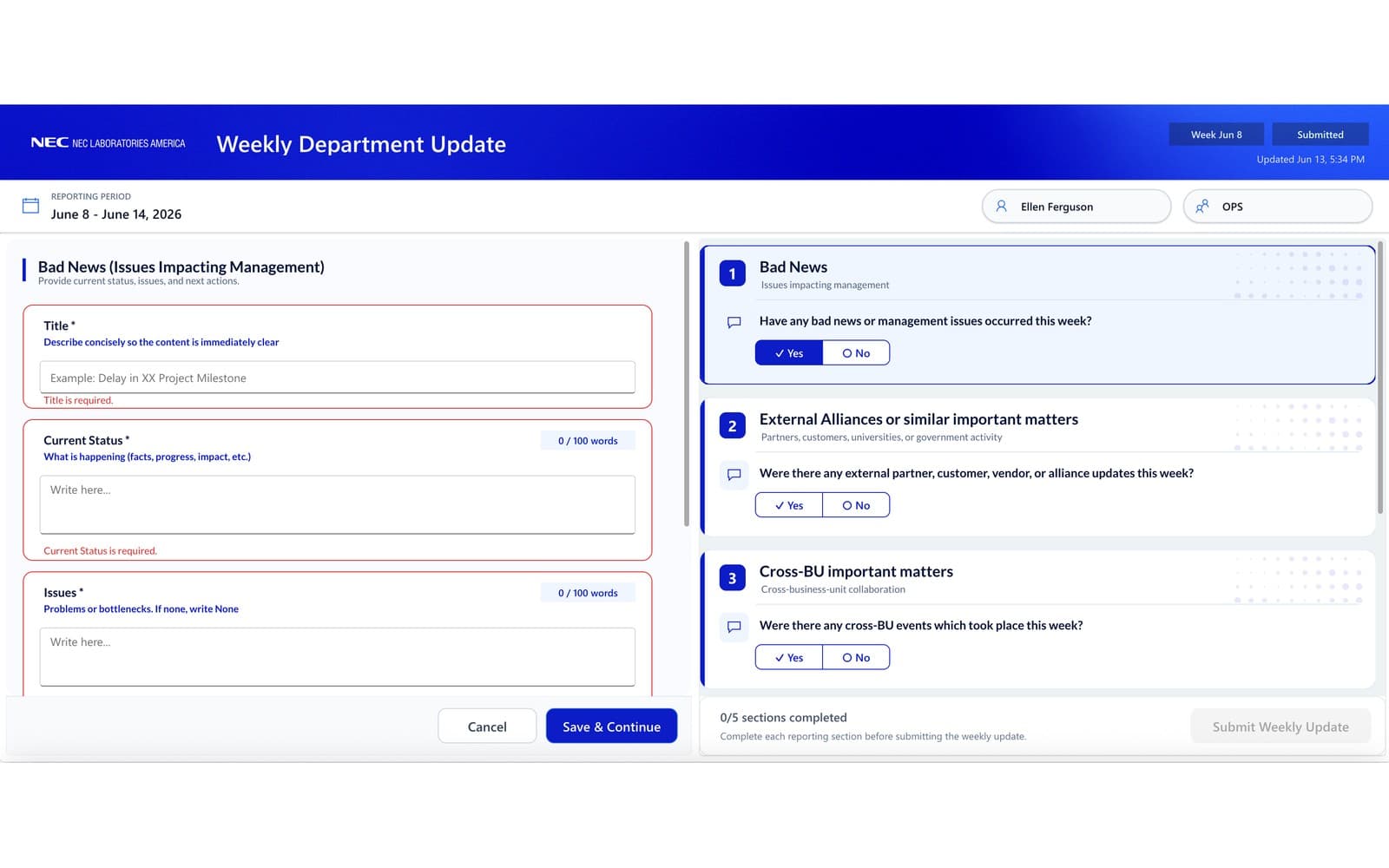Click the Submitted status badge
The width and height of the screenshot is (1389, 868).
click(x=1320, y=135)
